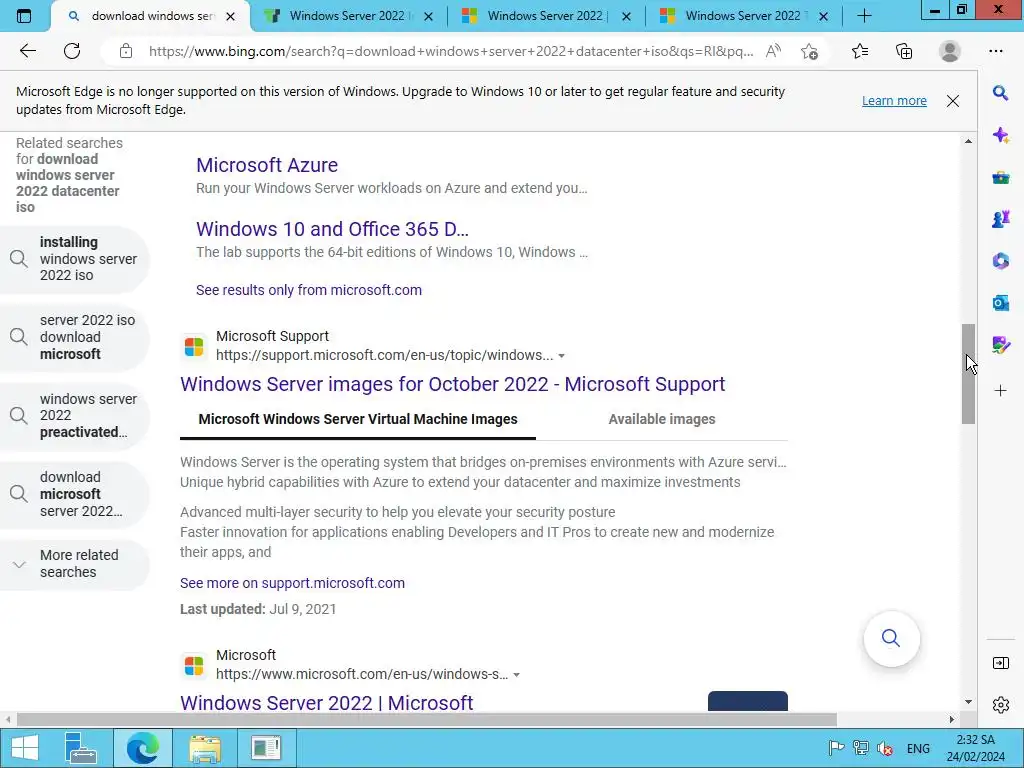Open the Designer sidebar icon
The width and height of the screenshot is (1024, 768).
(x=1000, y=345)
